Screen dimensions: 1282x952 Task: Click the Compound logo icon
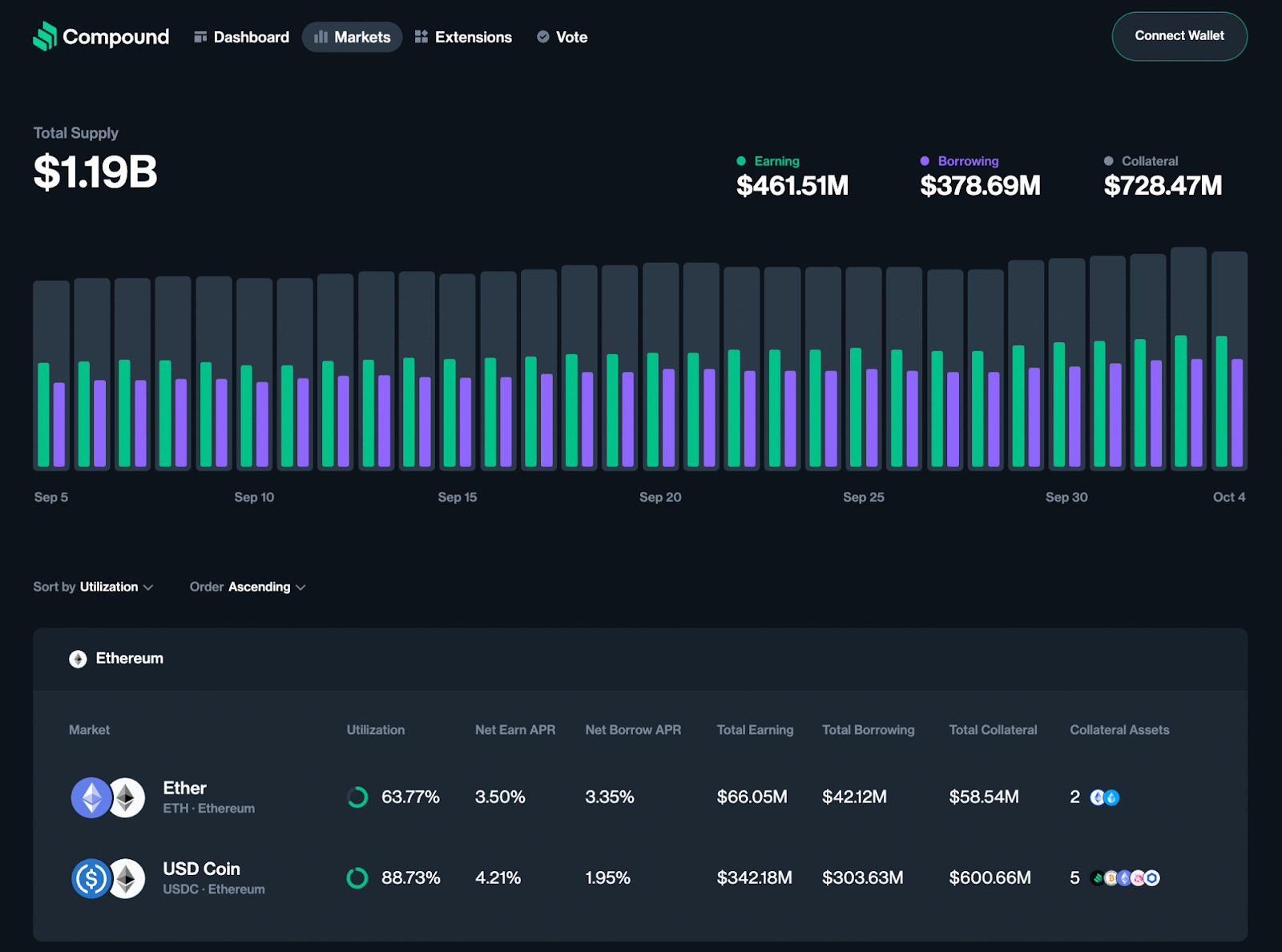point(45,36)
